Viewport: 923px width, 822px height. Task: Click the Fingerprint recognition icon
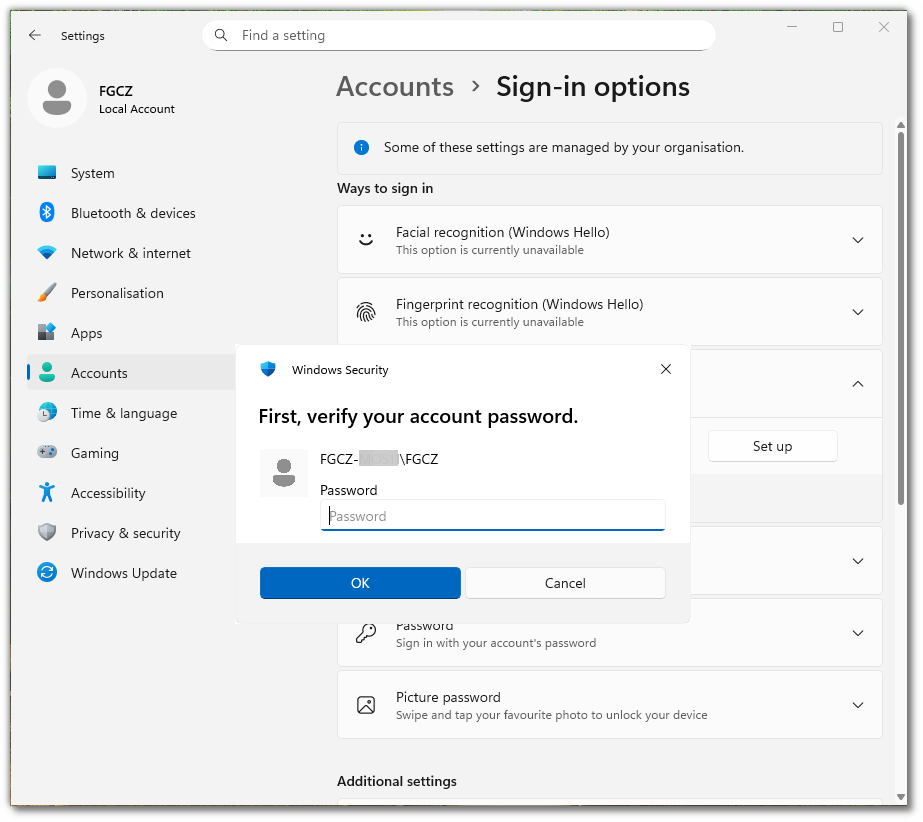pos(366,311)
